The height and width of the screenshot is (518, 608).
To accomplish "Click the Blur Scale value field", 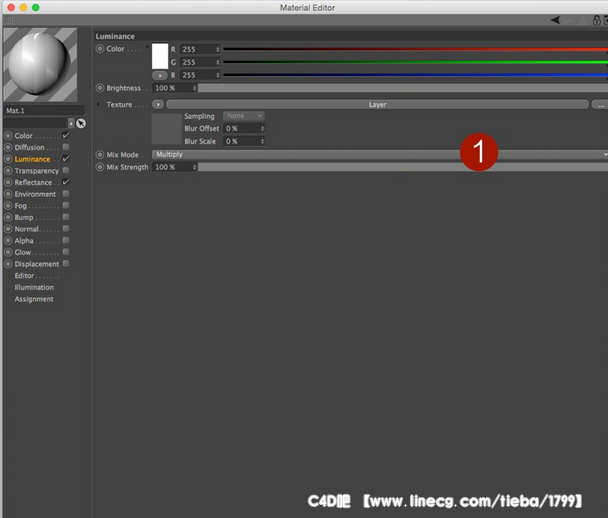I will [x=244, y=141].
